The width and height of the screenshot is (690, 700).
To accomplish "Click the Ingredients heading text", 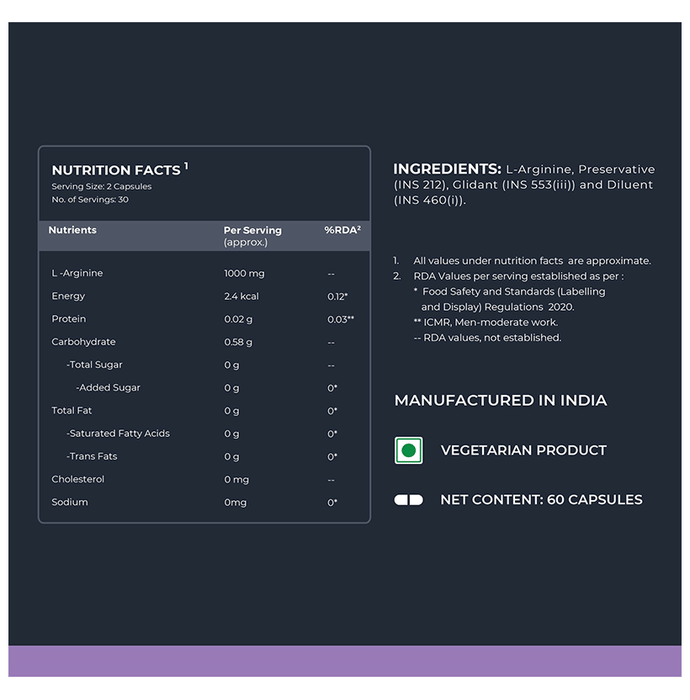I will tap(447, 169).
